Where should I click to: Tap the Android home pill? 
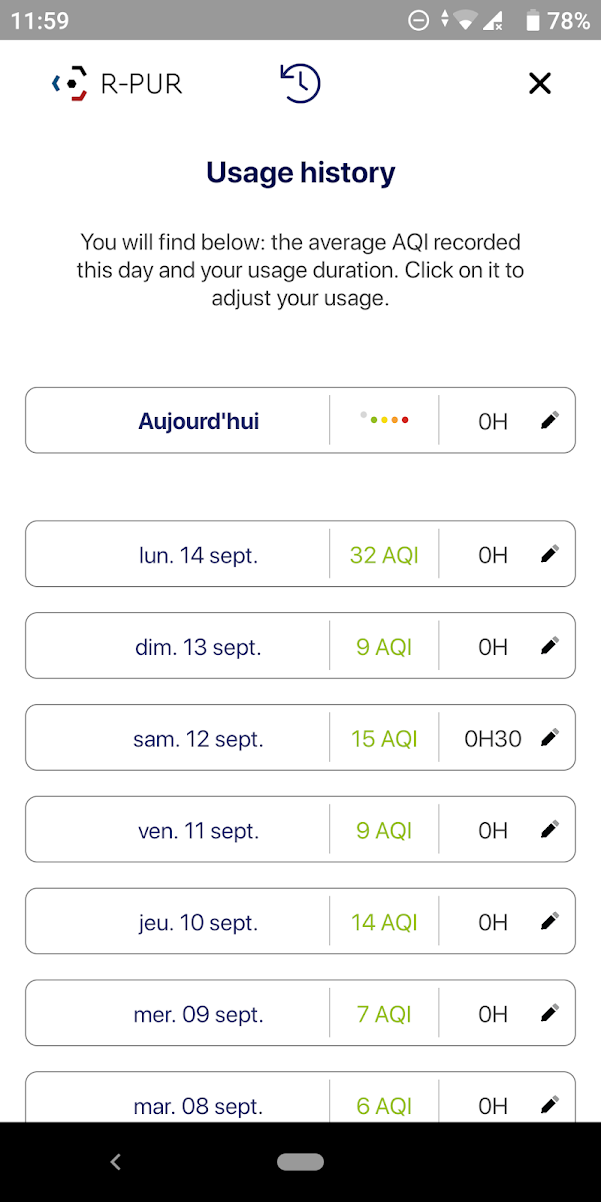(300, 1161)
